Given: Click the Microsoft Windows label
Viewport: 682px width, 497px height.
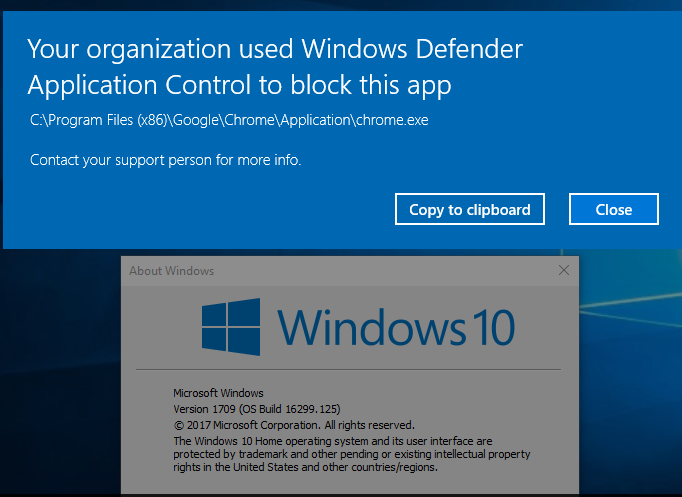Looking at the screenshot, I should tap(218, 393).
